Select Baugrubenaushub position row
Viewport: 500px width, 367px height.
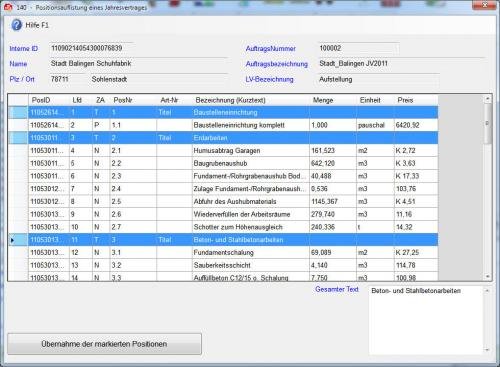click(x=233, y=163)
